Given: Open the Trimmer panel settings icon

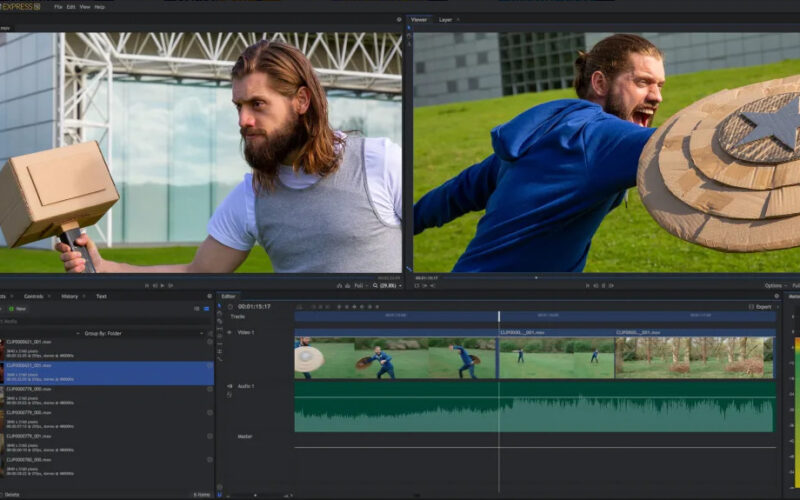Looking at the screenshot, I should pos(399,19).
